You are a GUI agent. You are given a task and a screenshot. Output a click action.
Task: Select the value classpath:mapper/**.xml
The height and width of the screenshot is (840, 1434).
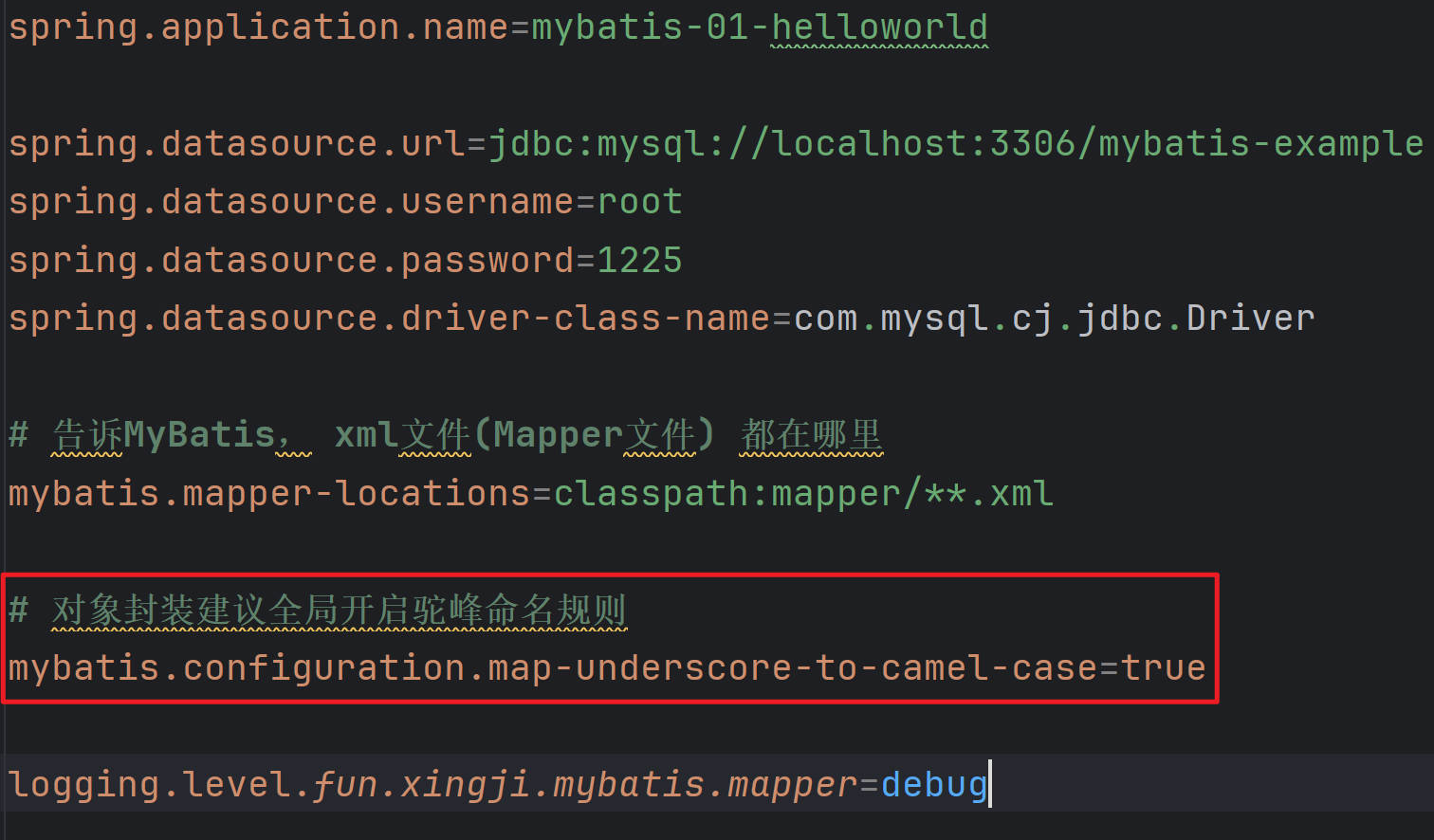tap(801, 493)
